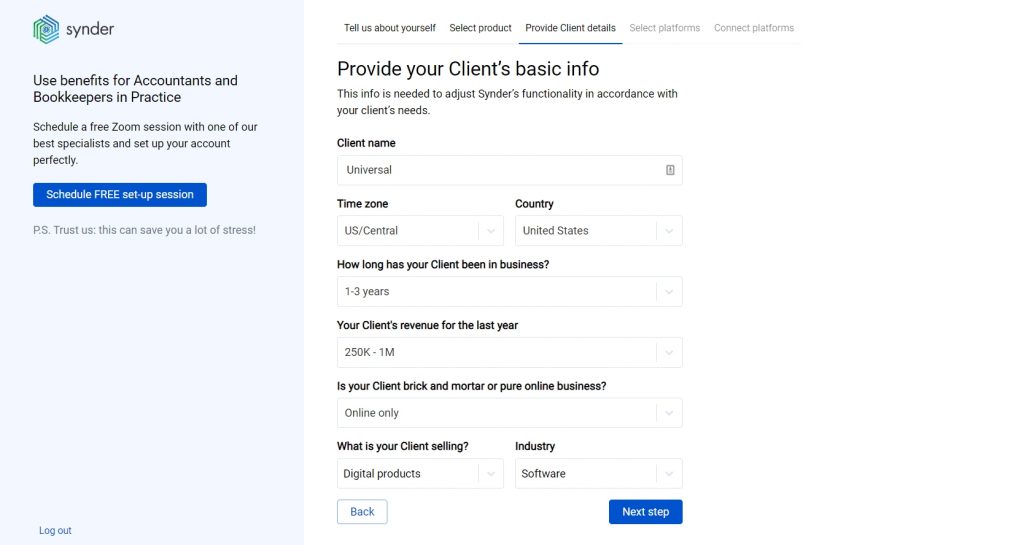Click the synder wordmark text
1024x545 pixels.
[90, 29]
